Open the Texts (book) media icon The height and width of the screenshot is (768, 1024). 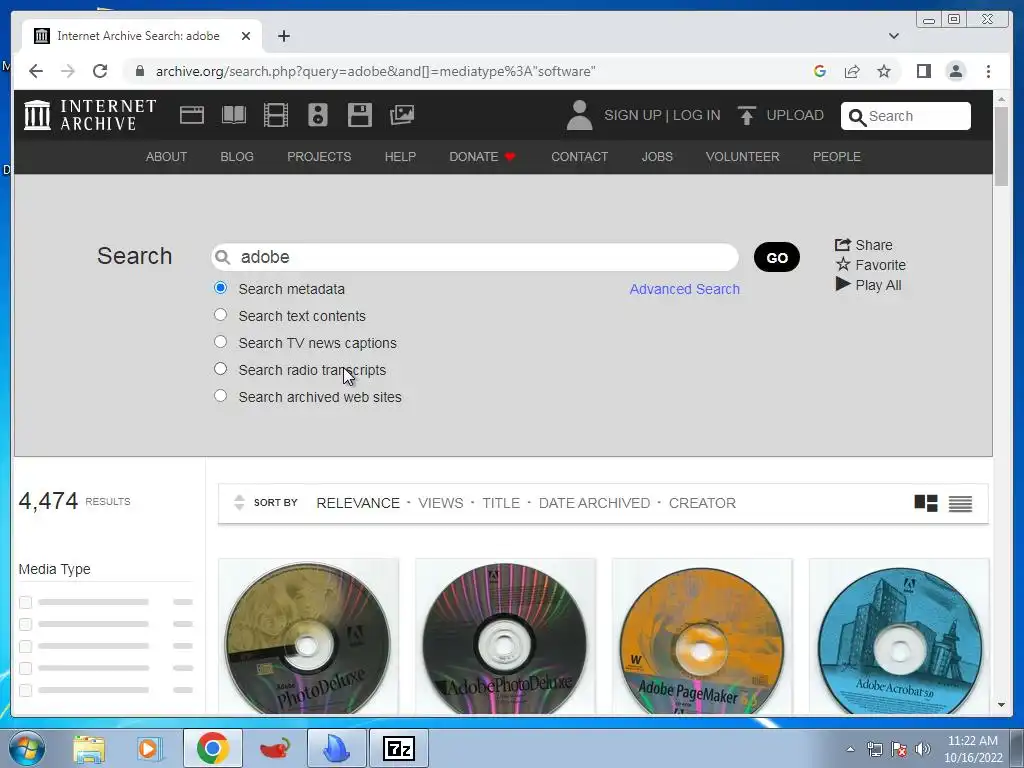pyautogui.click(x=234, y=116)
